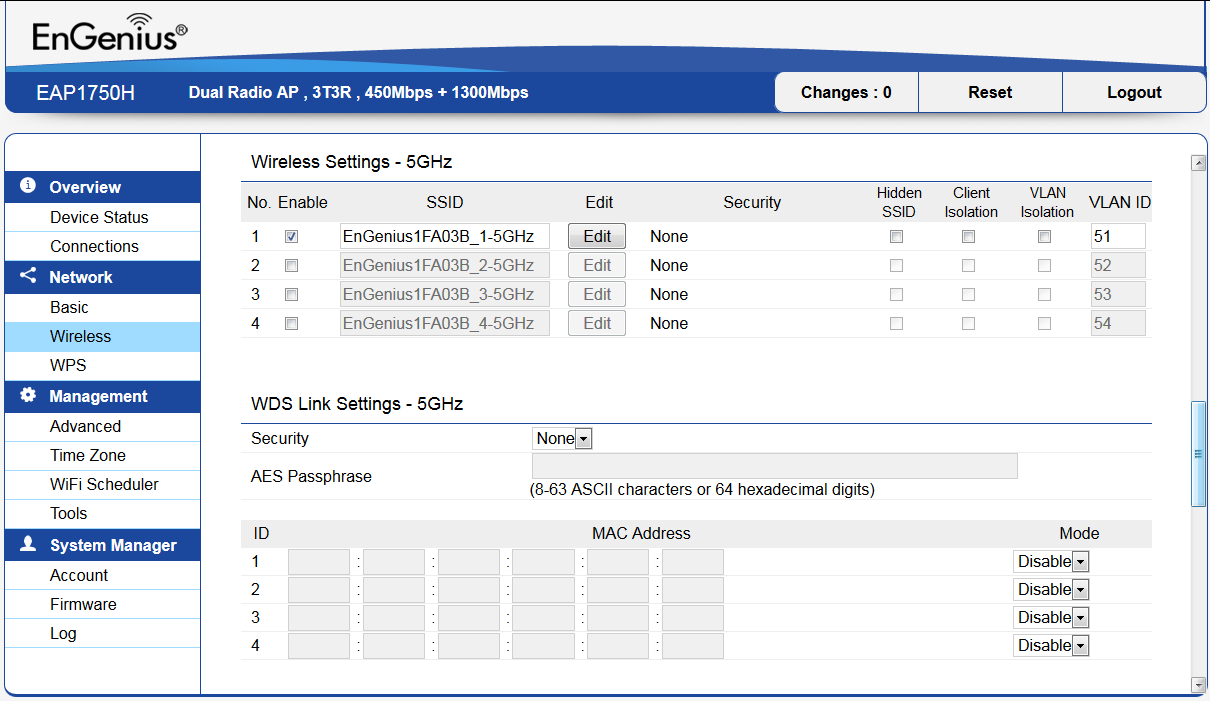Focus the VLAN ID field containing 51

click(1118, 237)
